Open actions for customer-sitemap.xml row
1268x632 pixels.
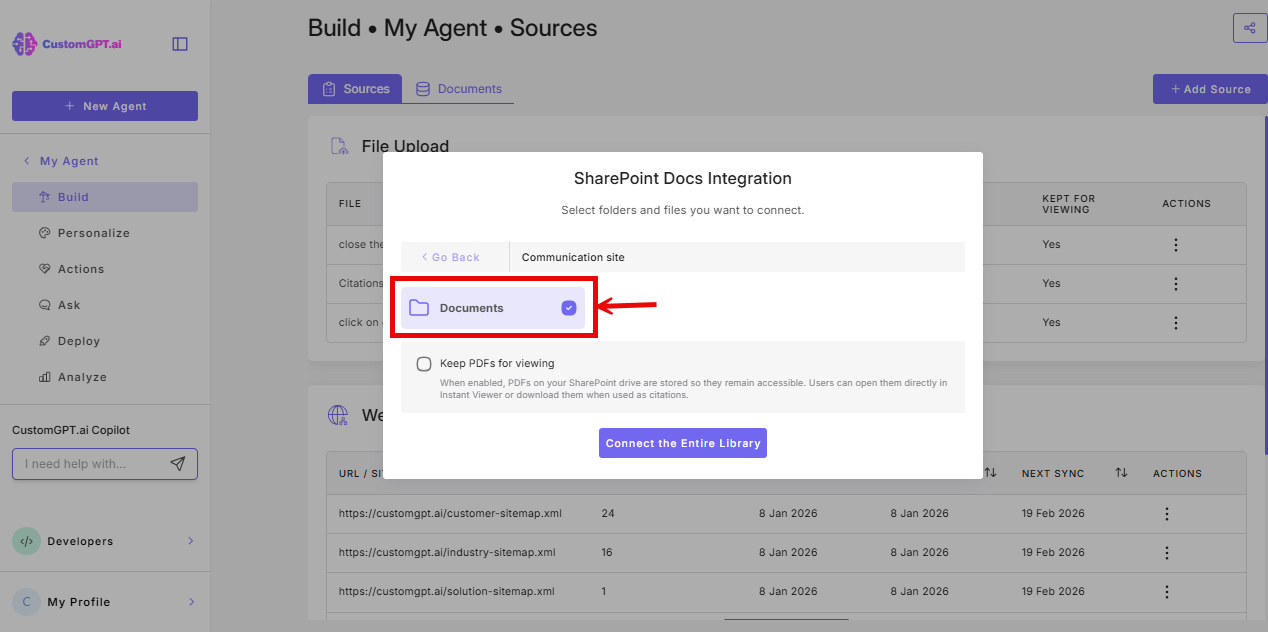coord(1166,514)
